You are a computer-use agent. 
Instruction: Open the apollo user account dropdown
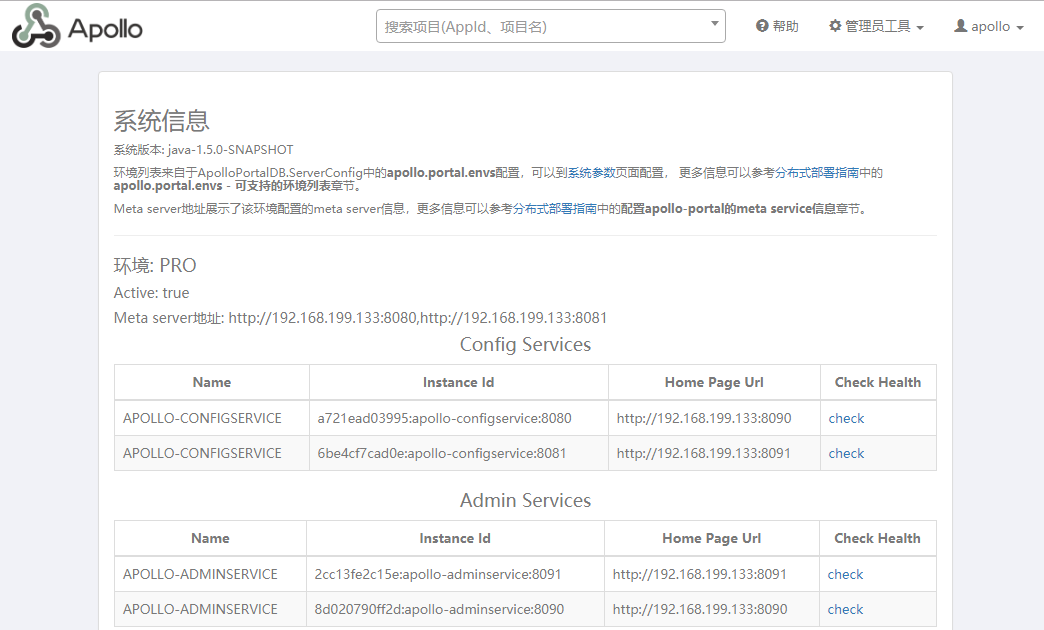point(989,26)
